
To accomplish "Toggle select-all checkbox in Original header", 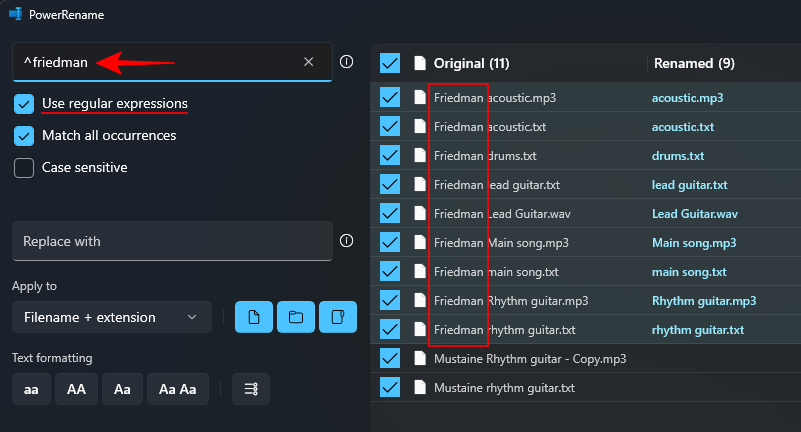I will click(x=390, y=63).
